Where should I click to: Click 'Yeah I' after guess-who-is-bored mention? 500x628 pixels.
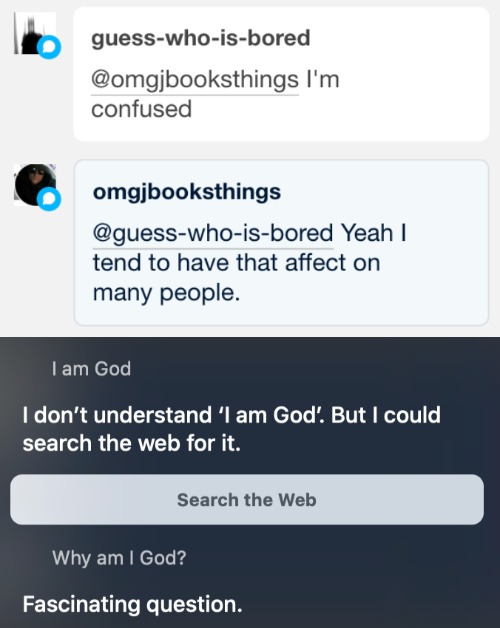(x=373, y=233)
